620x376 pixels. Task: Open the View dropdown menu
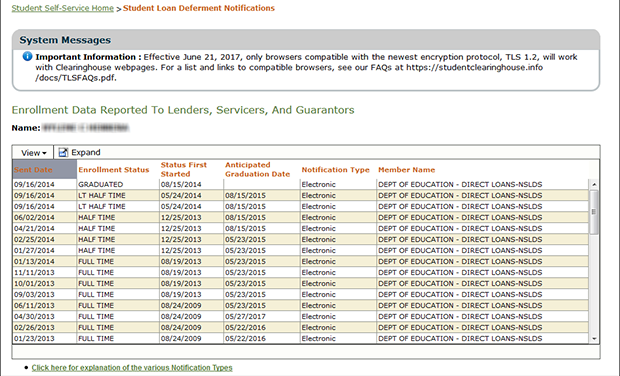point(33,153)
